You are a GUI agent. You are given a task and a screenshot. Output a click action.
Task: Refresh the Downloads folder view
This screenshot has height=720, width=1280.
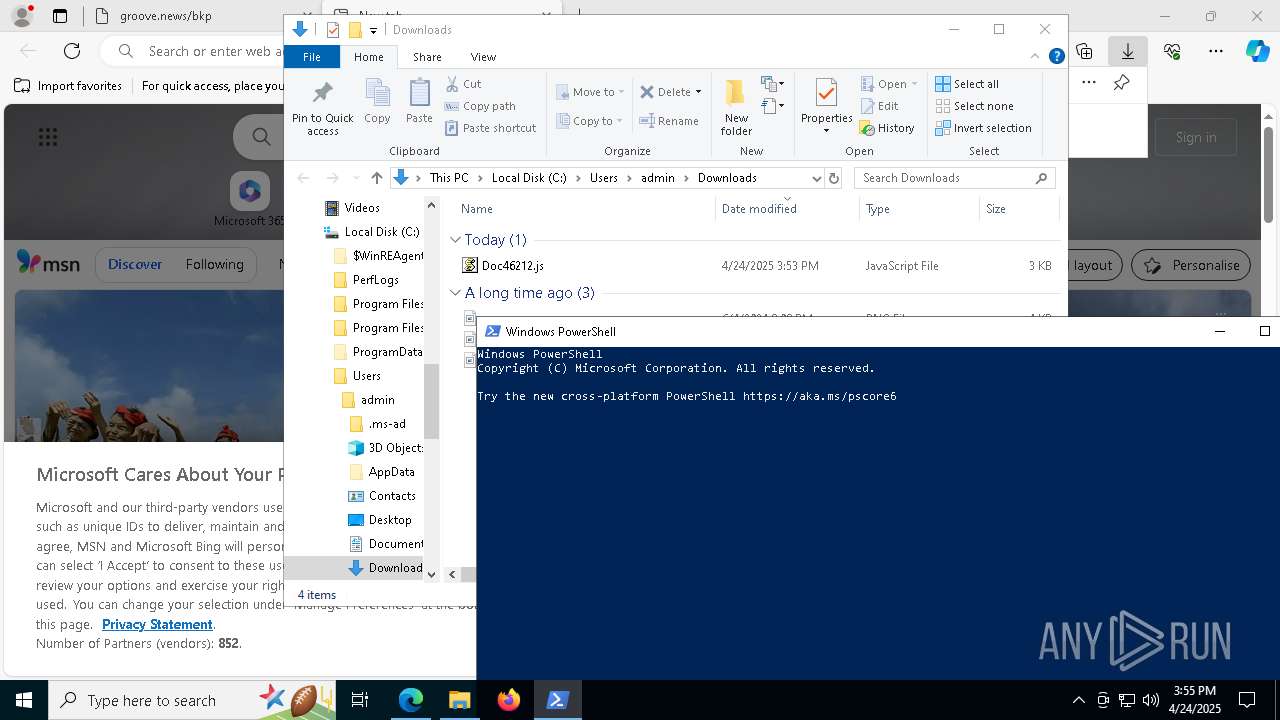point(834,178)
